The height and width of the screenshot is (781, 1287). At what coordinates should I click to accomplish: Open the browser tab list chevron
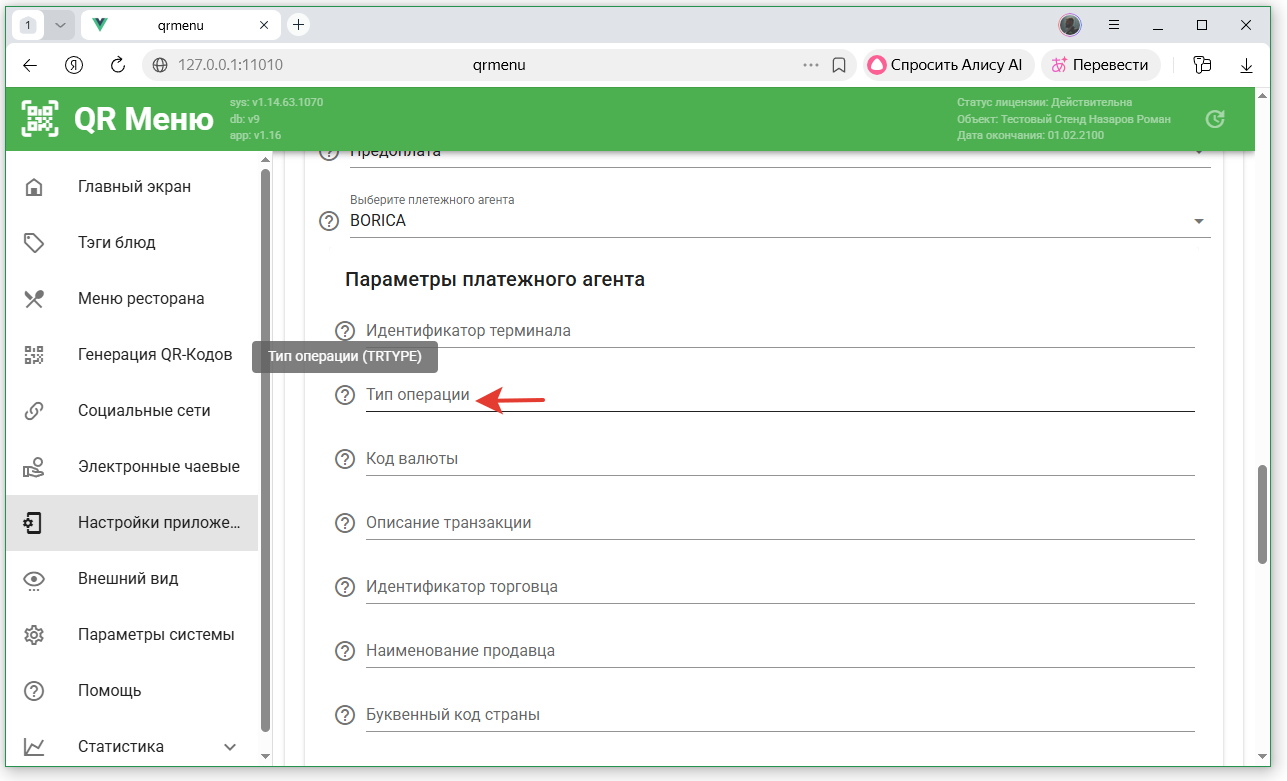coord(61,25)
